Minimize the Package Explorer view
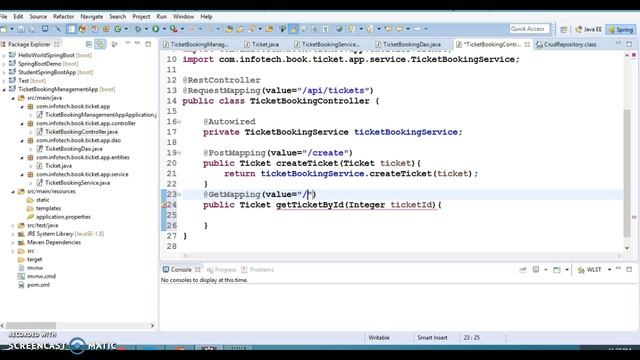 [x=138, y=44]
